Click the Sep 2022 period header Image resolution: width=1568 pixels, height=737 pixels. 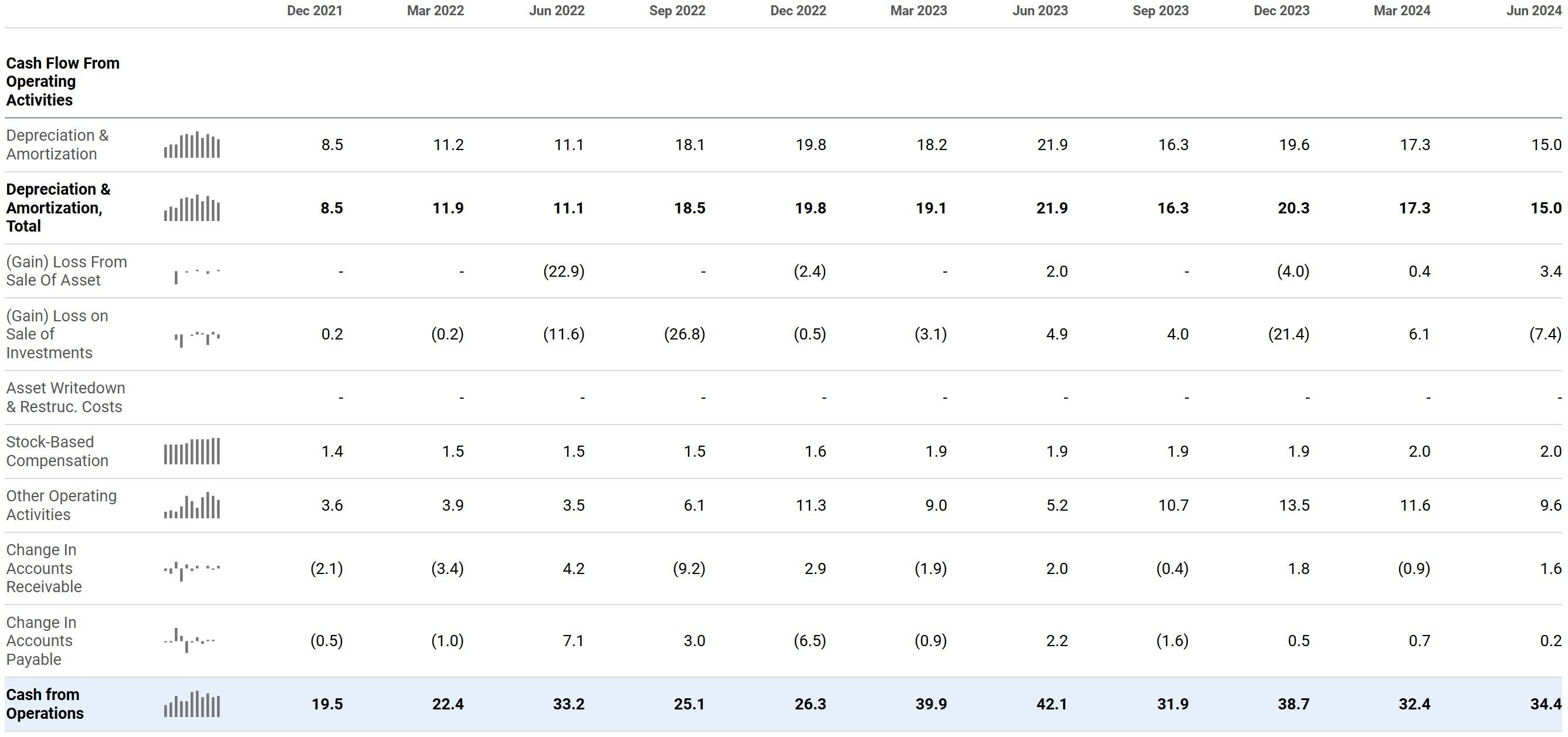(677, 11)
